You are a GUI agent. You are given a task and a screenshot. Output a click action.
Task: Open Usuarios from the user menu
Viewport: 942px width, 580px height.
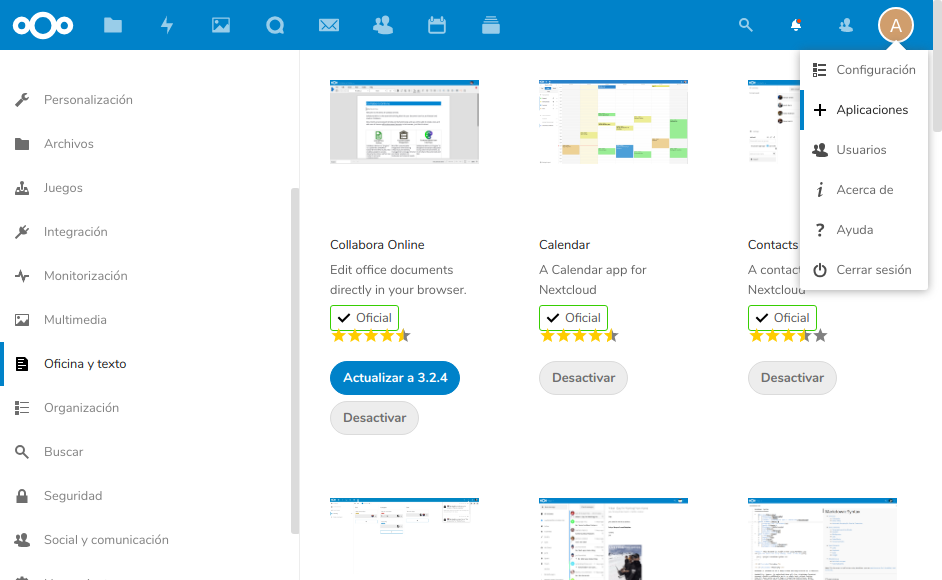tap(861, 150)
